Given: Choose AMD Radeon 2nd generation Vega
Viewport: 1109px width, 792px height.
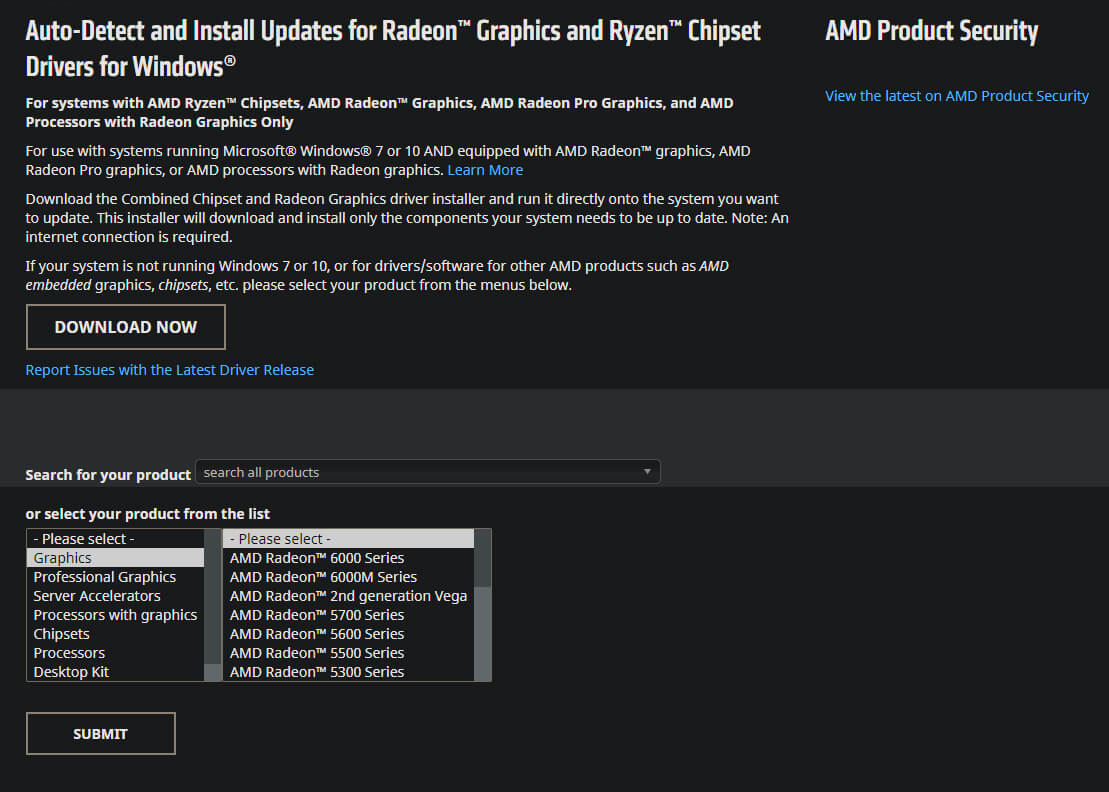Looking at the screenshot, I should pyautogui.click(x=349, y=596).
